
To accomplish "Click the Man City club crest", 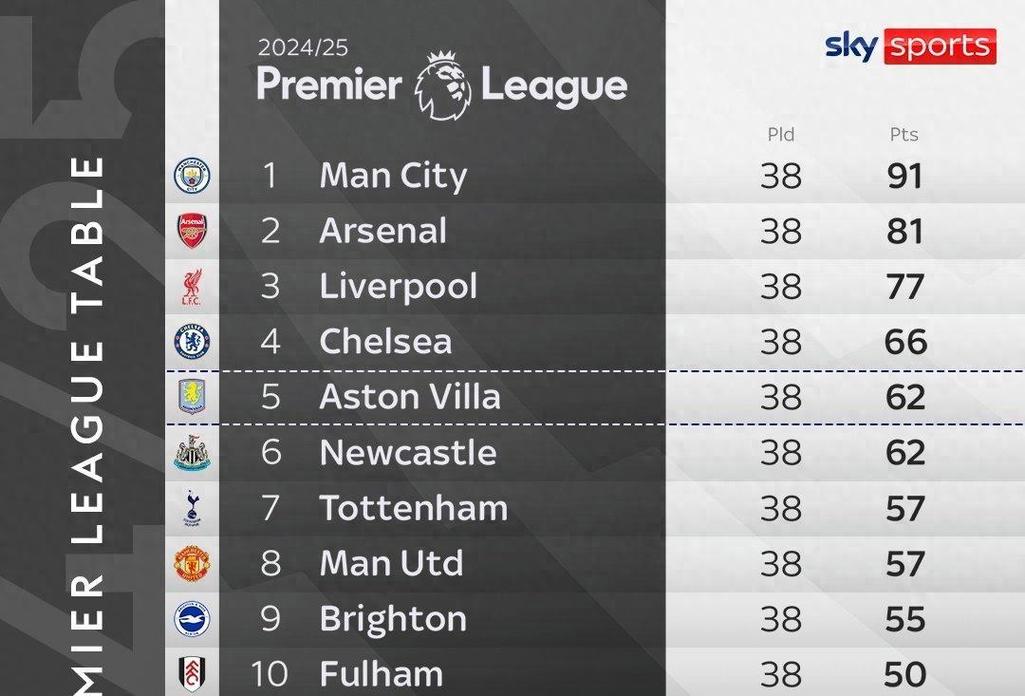I will [192, 176].
